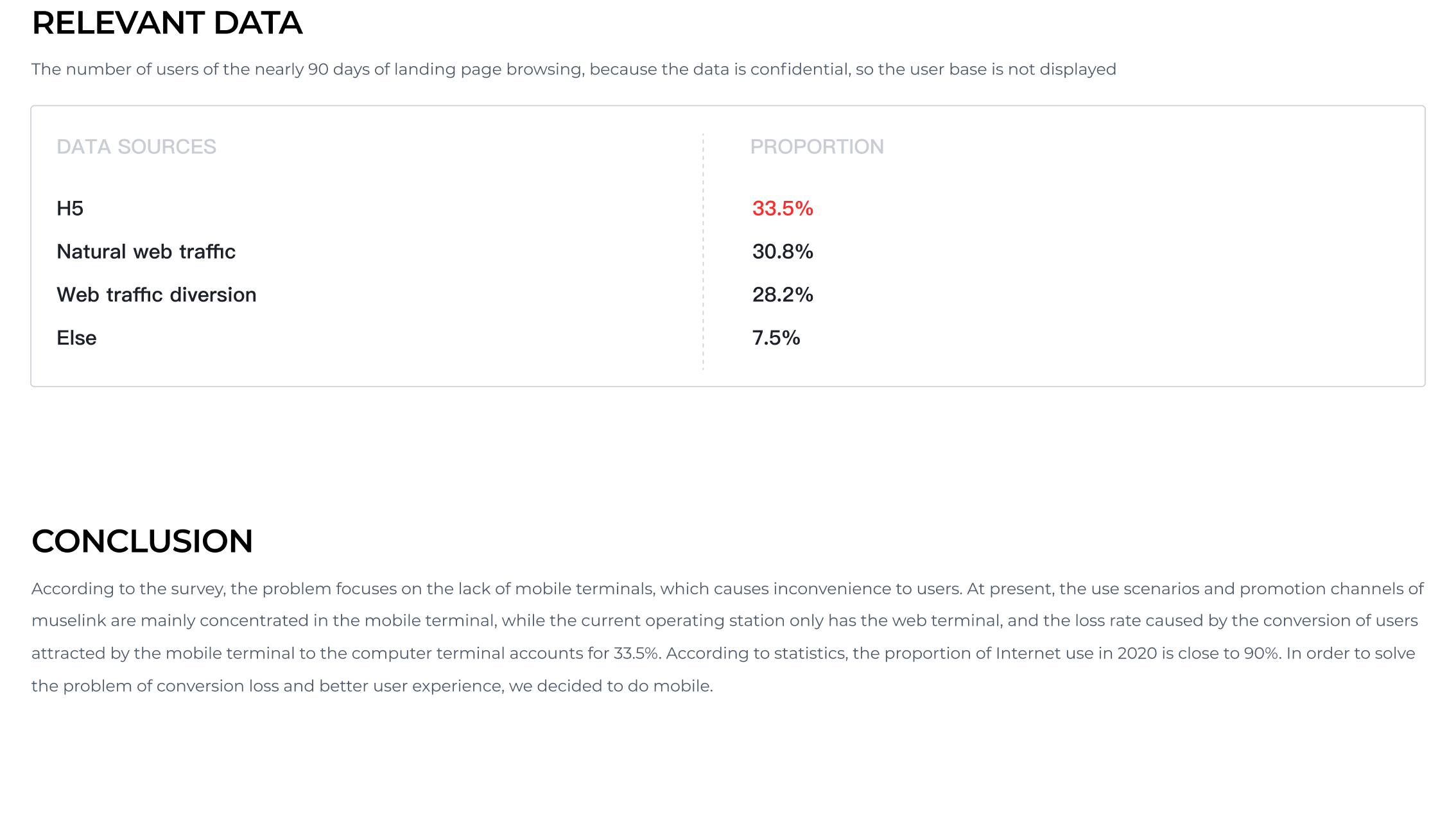
Task: Click the H5 data source row label
Action: pos(70,209)
